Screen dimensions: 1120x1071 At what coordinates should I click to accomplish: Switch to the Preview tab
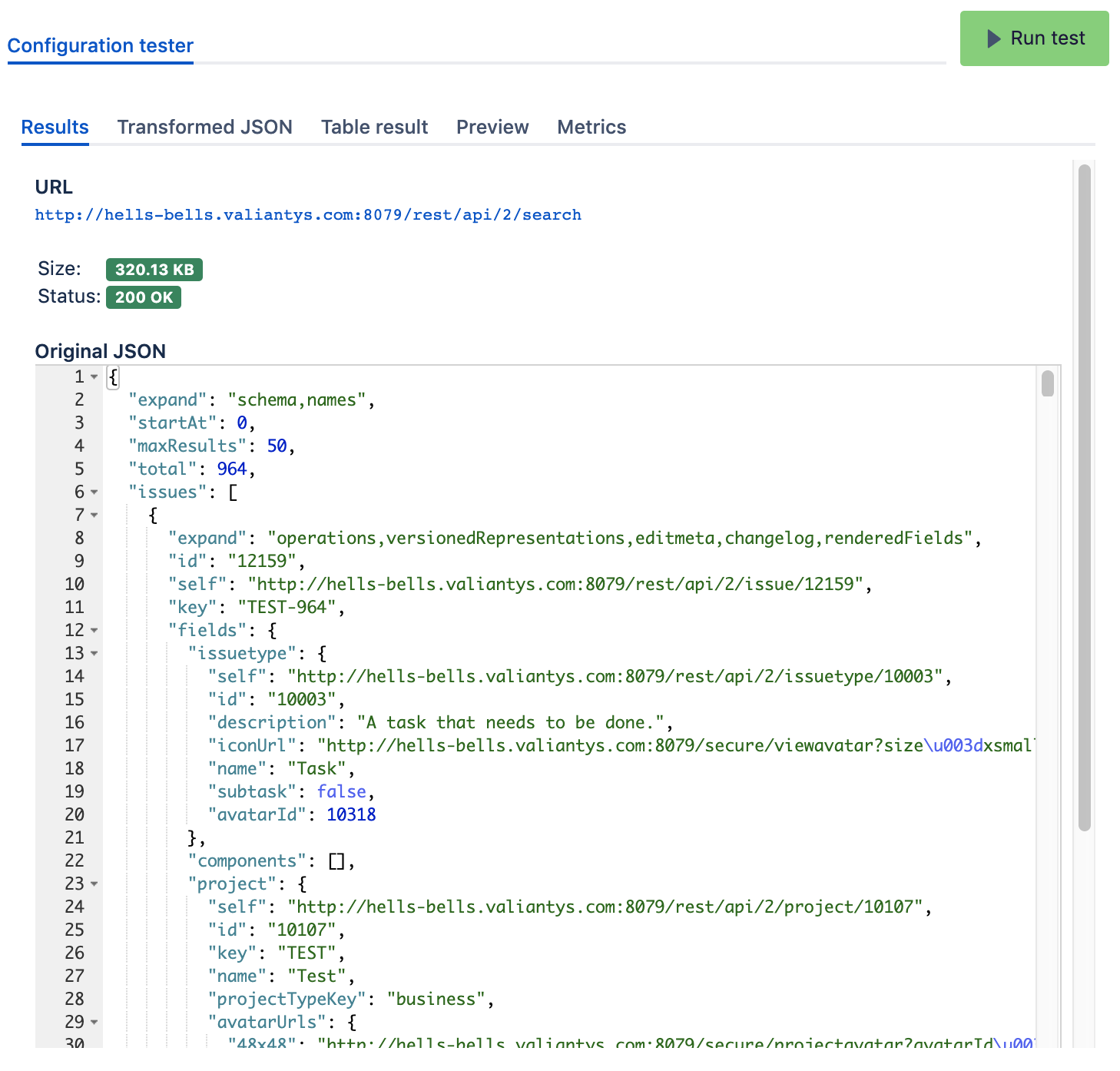click(492, 127)
